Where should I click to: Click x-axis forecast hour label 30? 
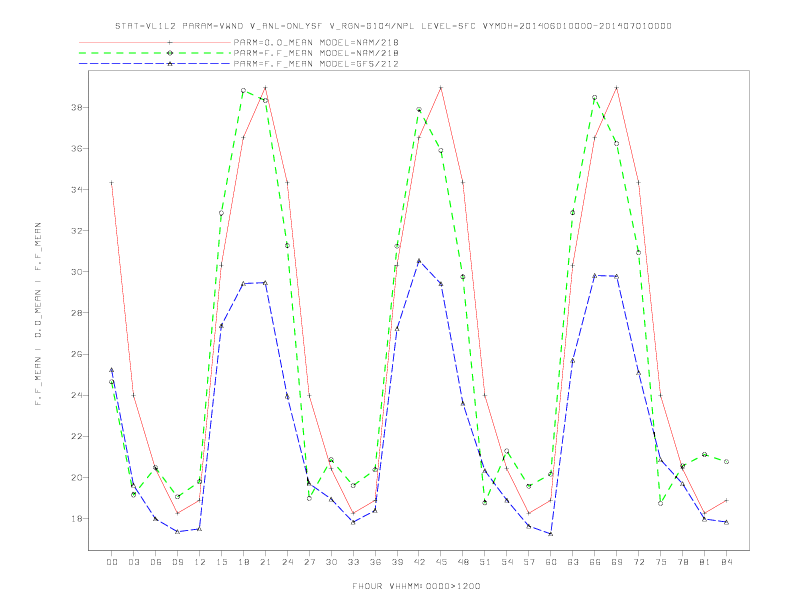coord(331,562)
